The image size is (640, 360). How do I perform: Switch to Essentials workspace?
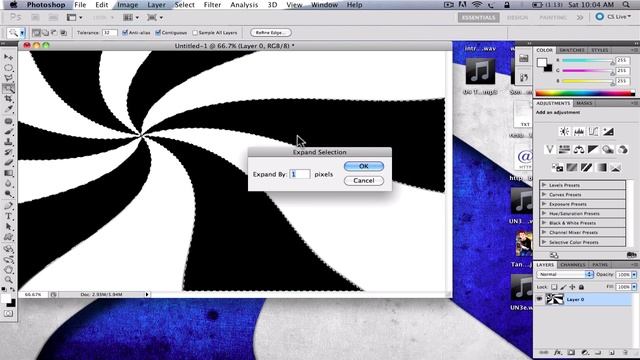pyautogui.click(x=478, y=18)
